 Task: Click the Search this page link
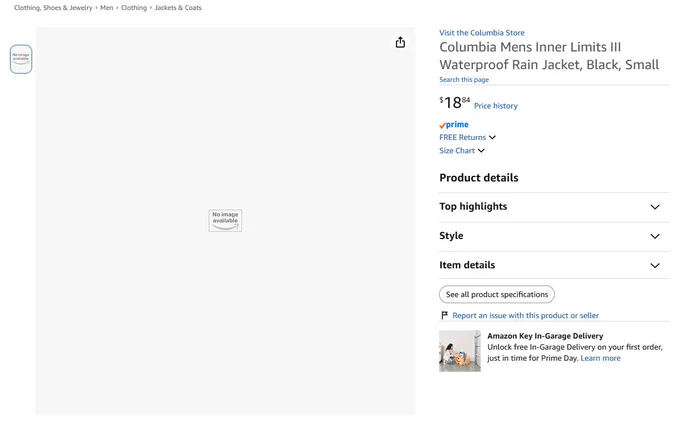click(x=464, y=80)
